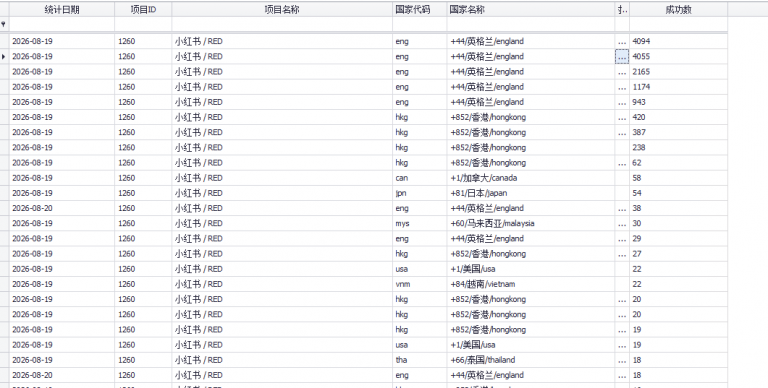Screen dimensions: 768x388
Task: Focus the filter box under 国家名称
Action: pyautogui.click(x=531, y=24)
